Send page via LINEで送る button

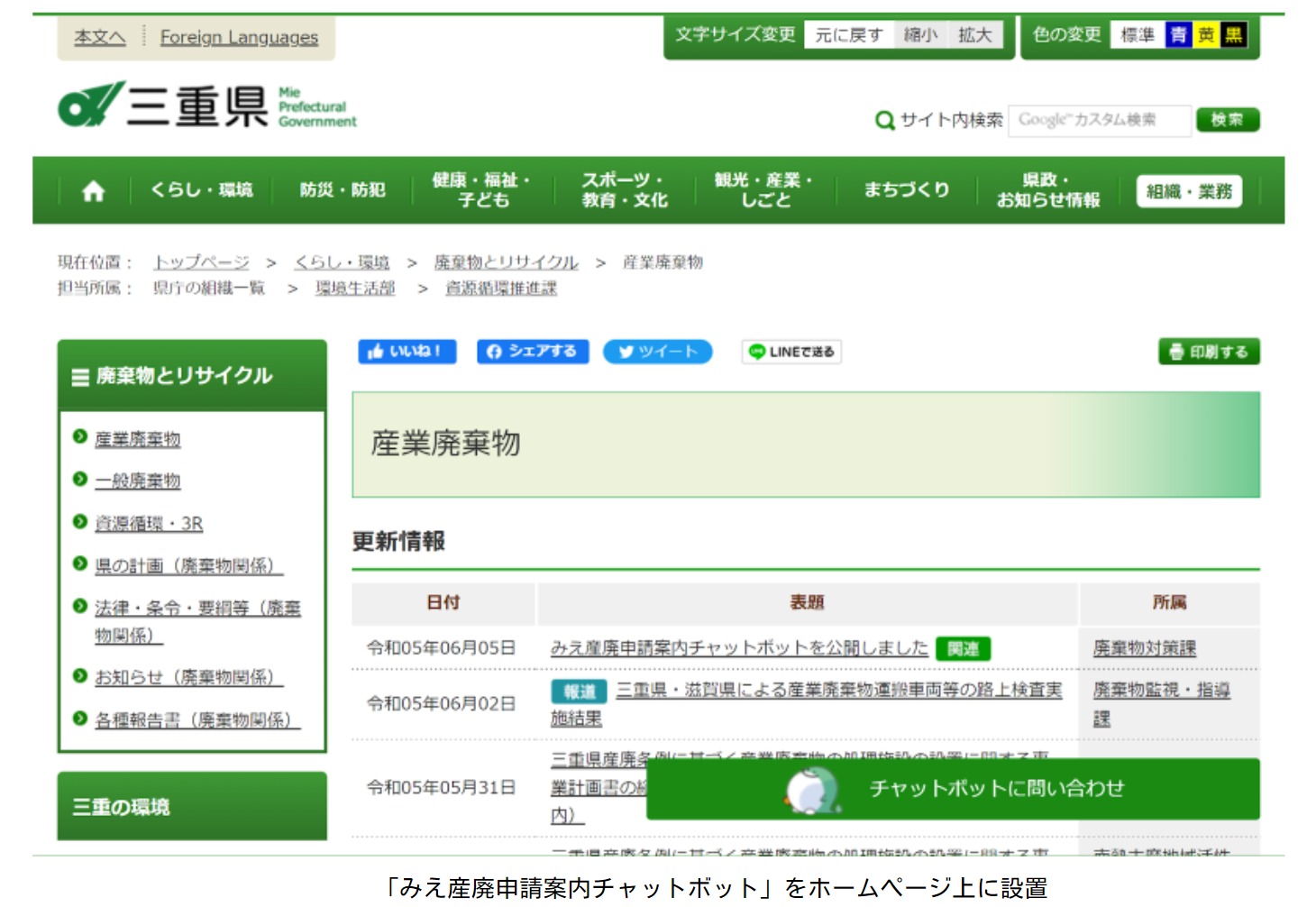791,352
